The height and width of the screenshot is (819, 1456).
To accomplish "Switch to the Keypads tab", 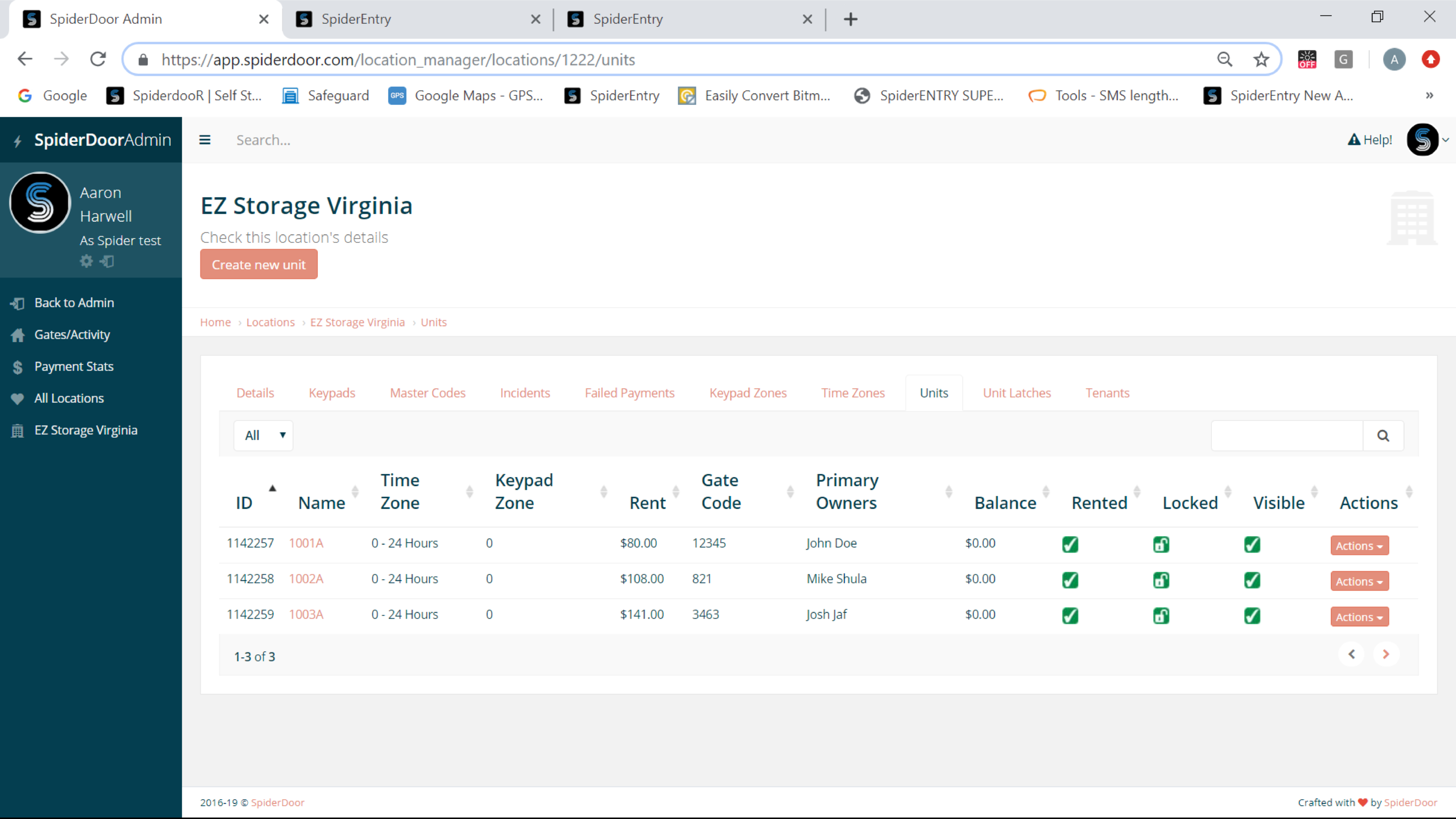I will [x=332, y=393].
